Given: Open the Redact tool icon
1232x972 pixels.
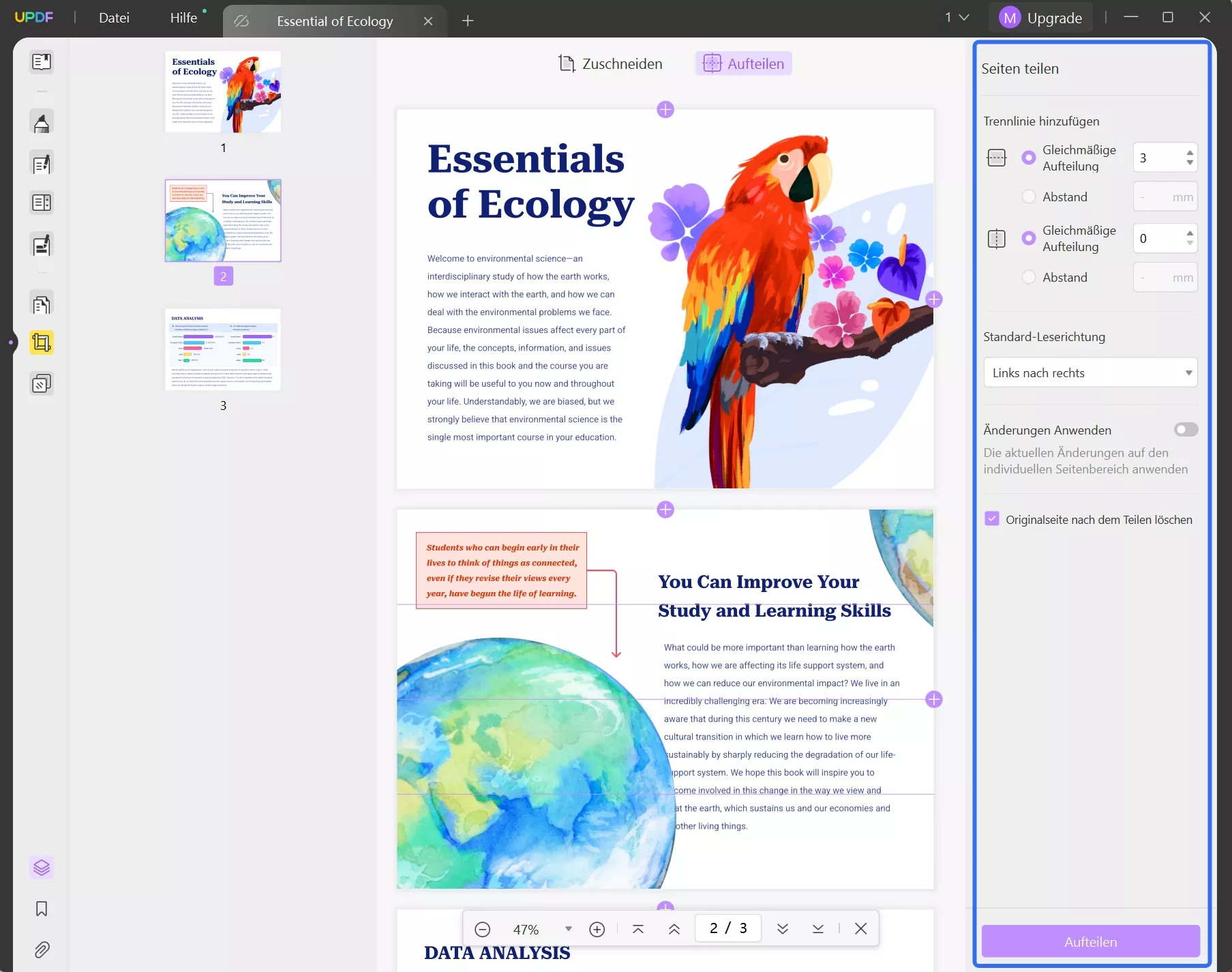Looking at the screenshot, I should tap(42, 245).
